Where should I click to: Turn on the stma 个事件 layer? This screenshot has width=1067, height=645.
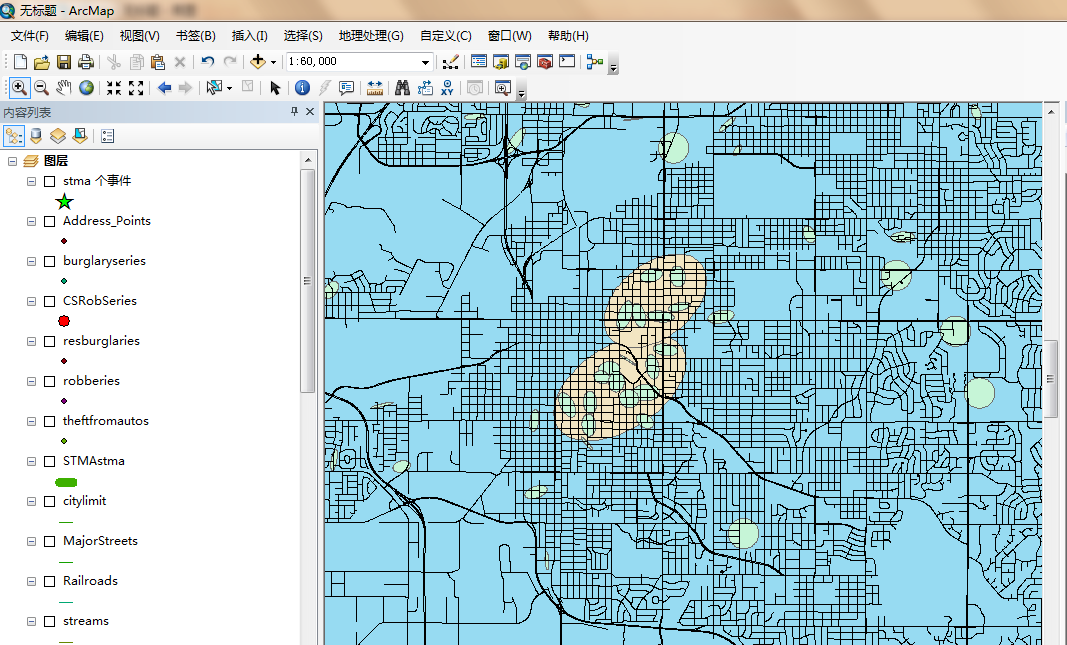click(x=50, y=182)
